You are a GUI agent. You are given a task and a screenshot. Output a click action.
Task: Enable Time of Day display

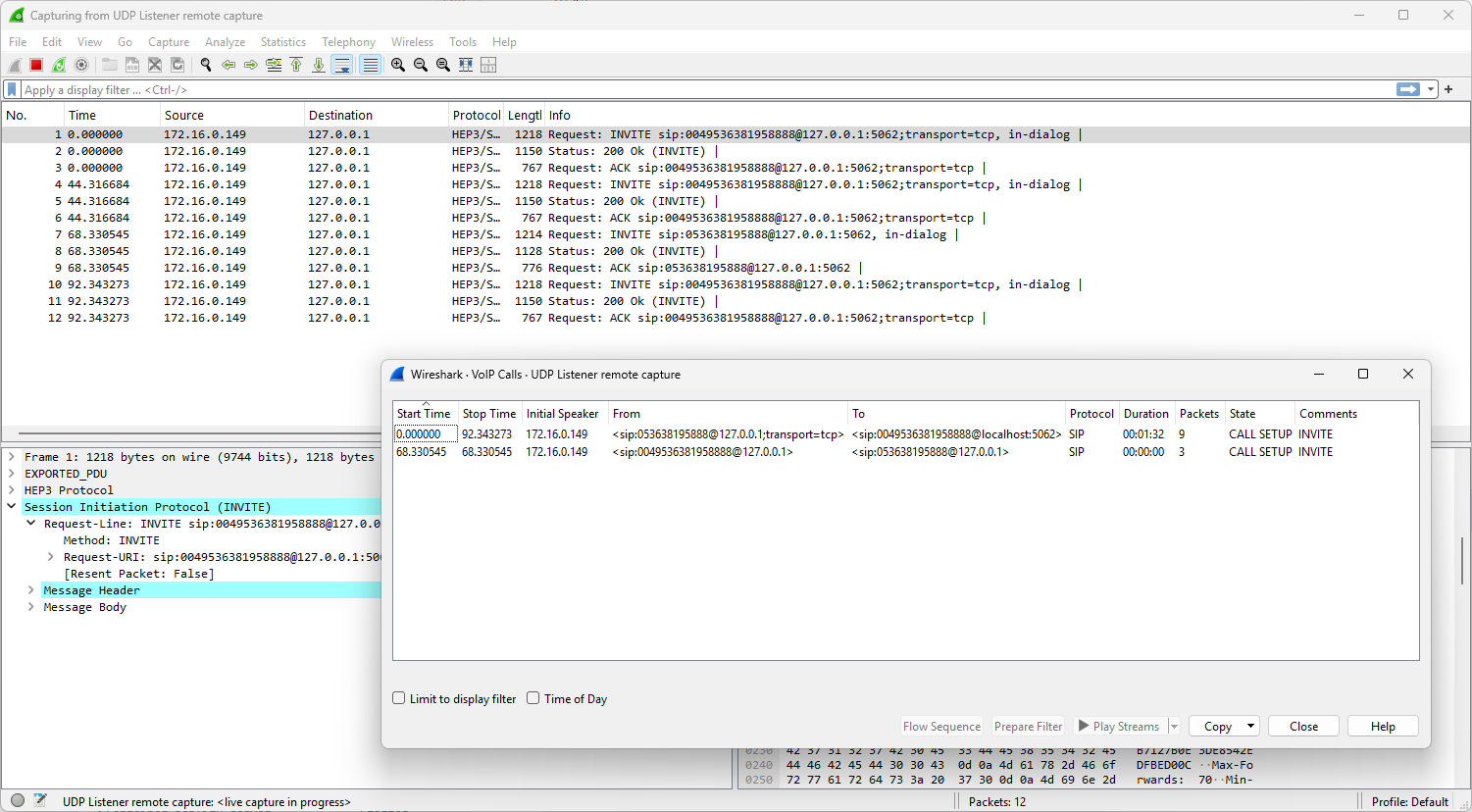click(x=533, y=697)
